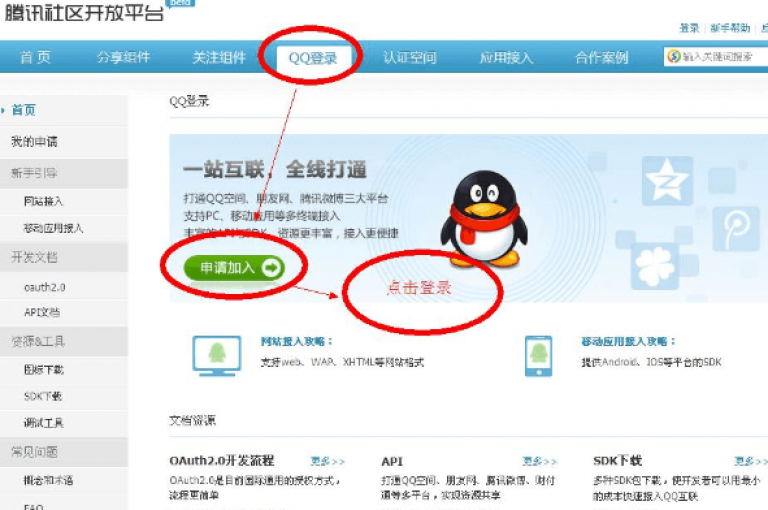Click the SDK下载 heading in 文档资源

(x=617, y=461)
